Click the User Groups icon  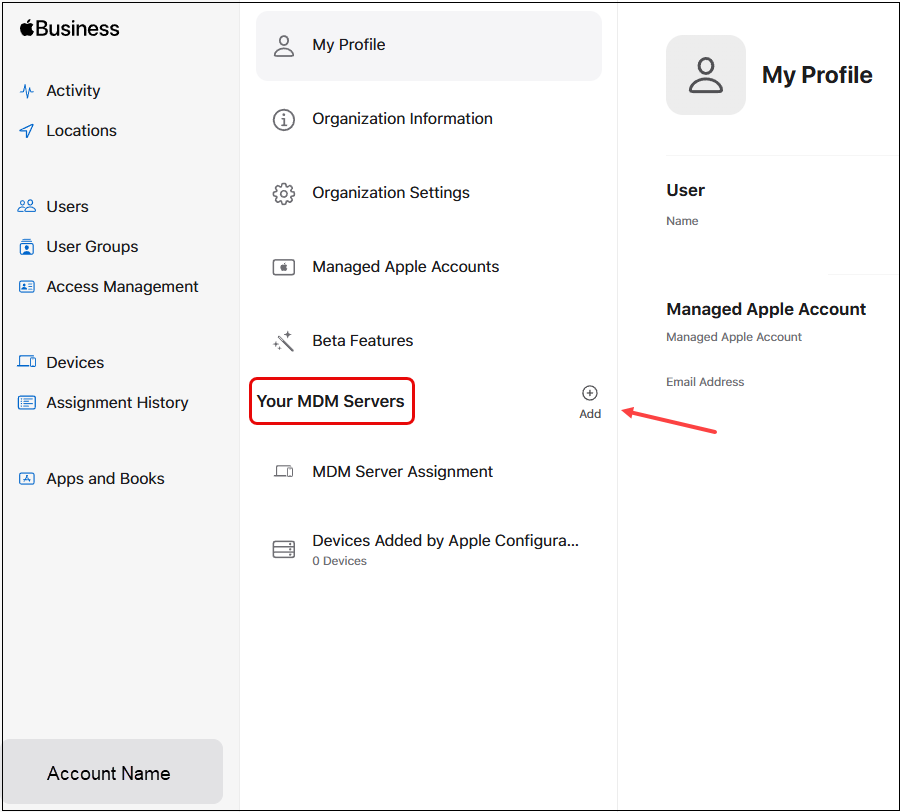click(27, 247)
